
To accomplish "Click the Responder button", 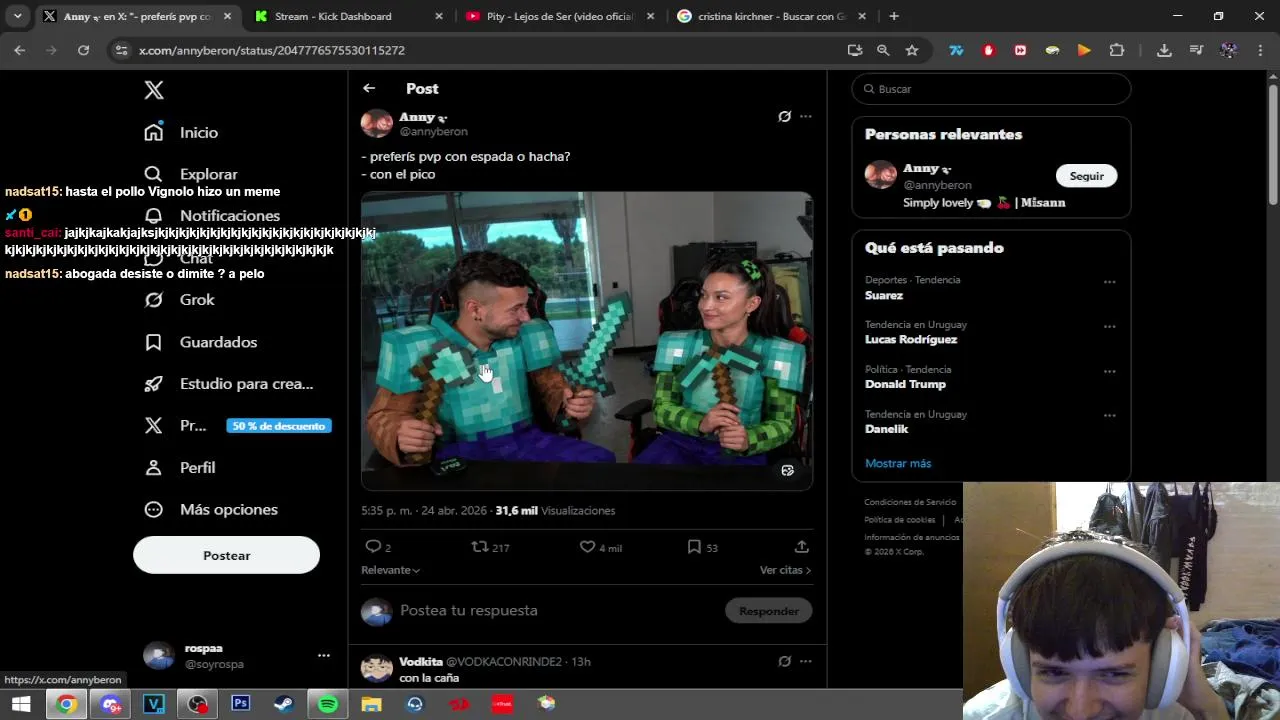I will point(768,611).
